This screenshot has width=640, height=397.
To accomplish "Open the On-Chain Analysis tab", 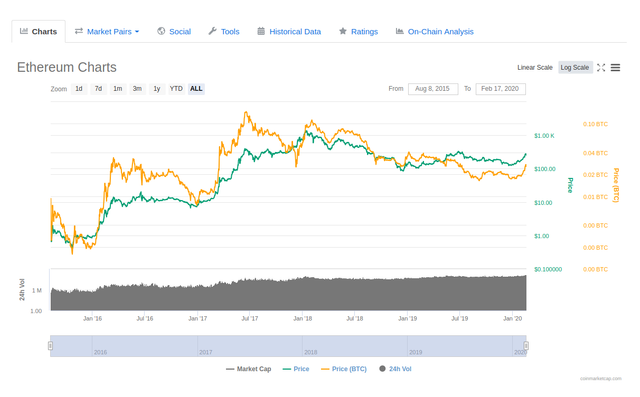I will pyautogui.click(x=435, y=31).
